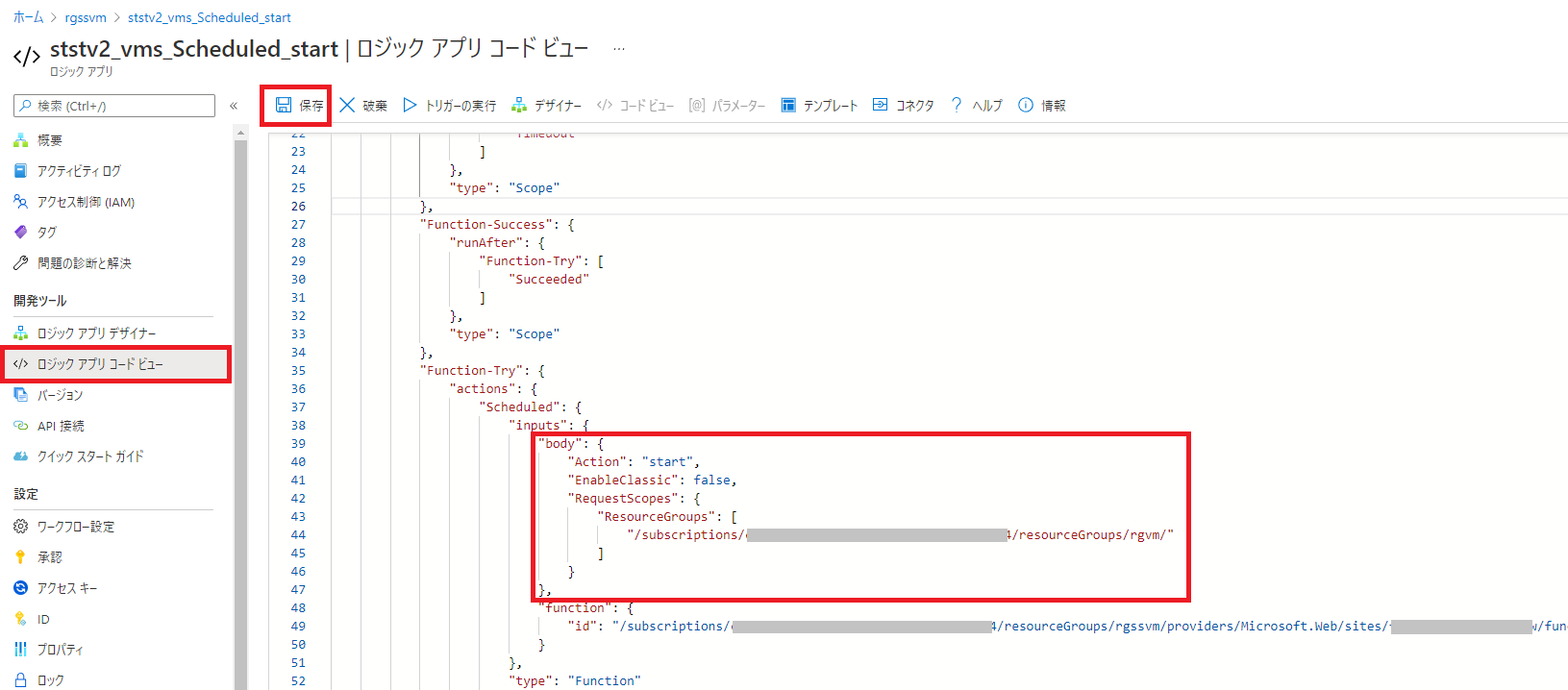Click the Discard (破棄) X icon
The image size is (1568, 690).
347,105
